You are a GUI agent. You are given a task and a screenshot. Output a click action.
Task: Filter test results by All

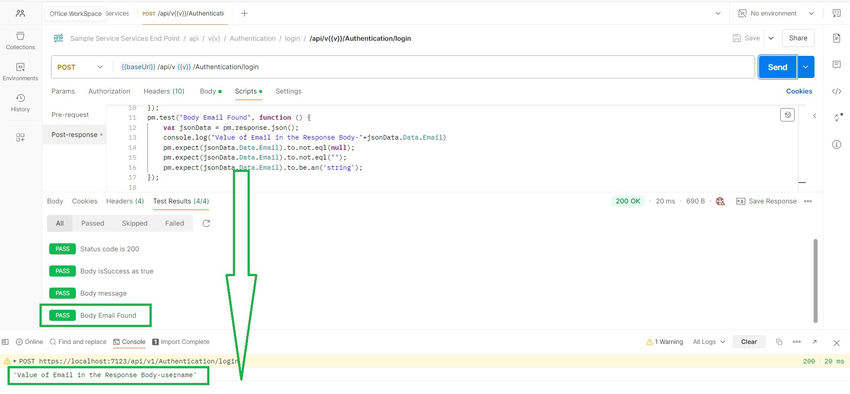point(60,223)
